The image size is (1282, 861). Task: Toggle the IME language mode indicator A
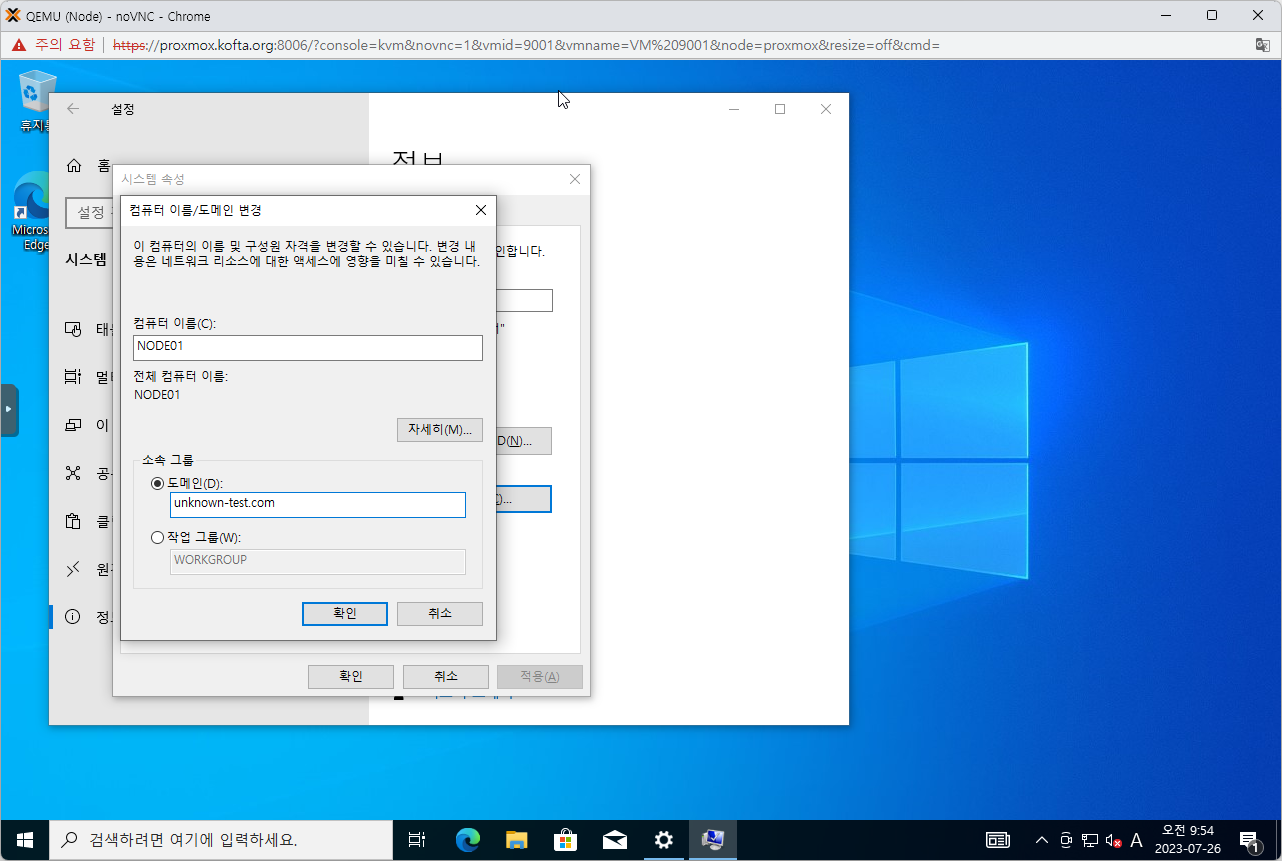[1136, 840]
